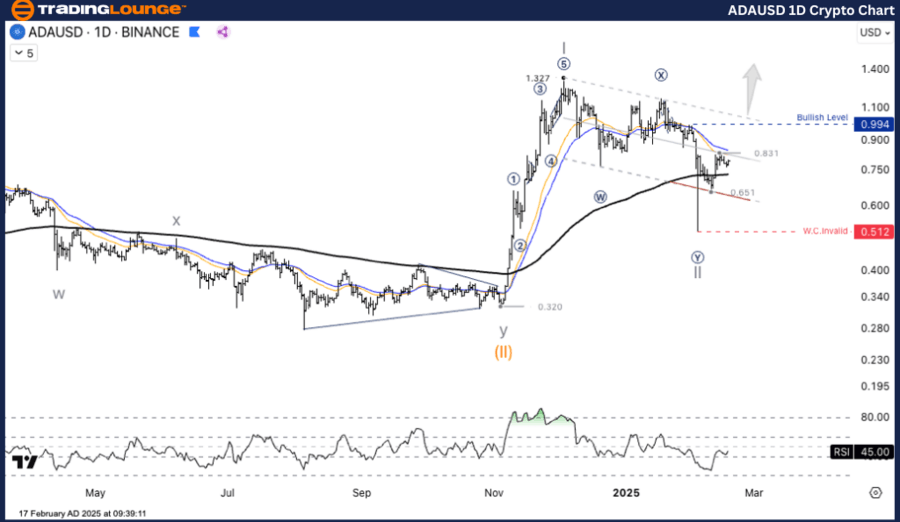Screen dimensions: 900x522
Task: Select the 0.994 bullish level price tag
Action: coord(874,124)
